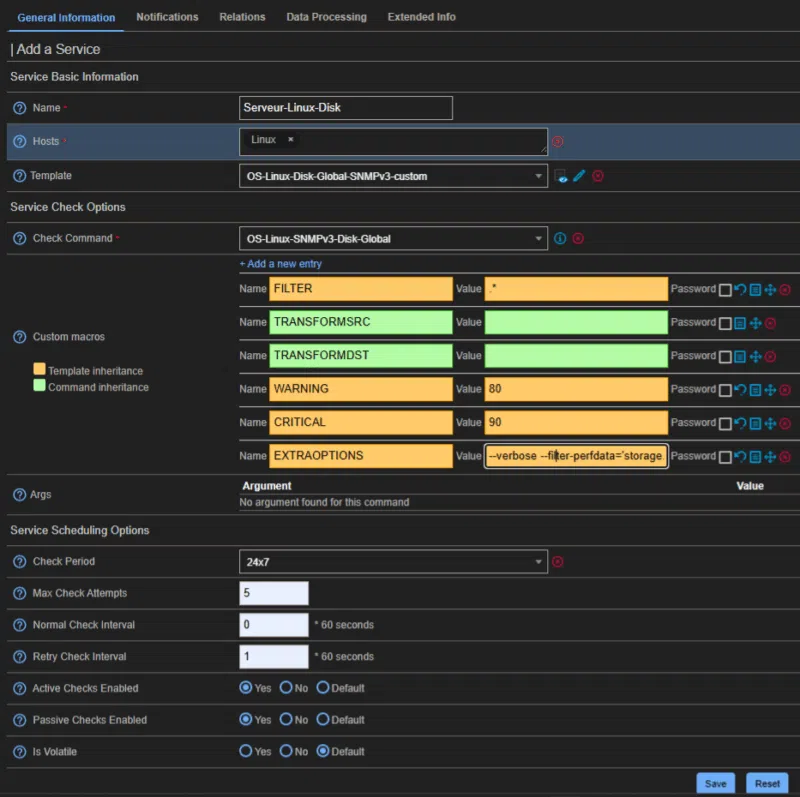Select Yes for Is Volatile

(x=246, y=751)
